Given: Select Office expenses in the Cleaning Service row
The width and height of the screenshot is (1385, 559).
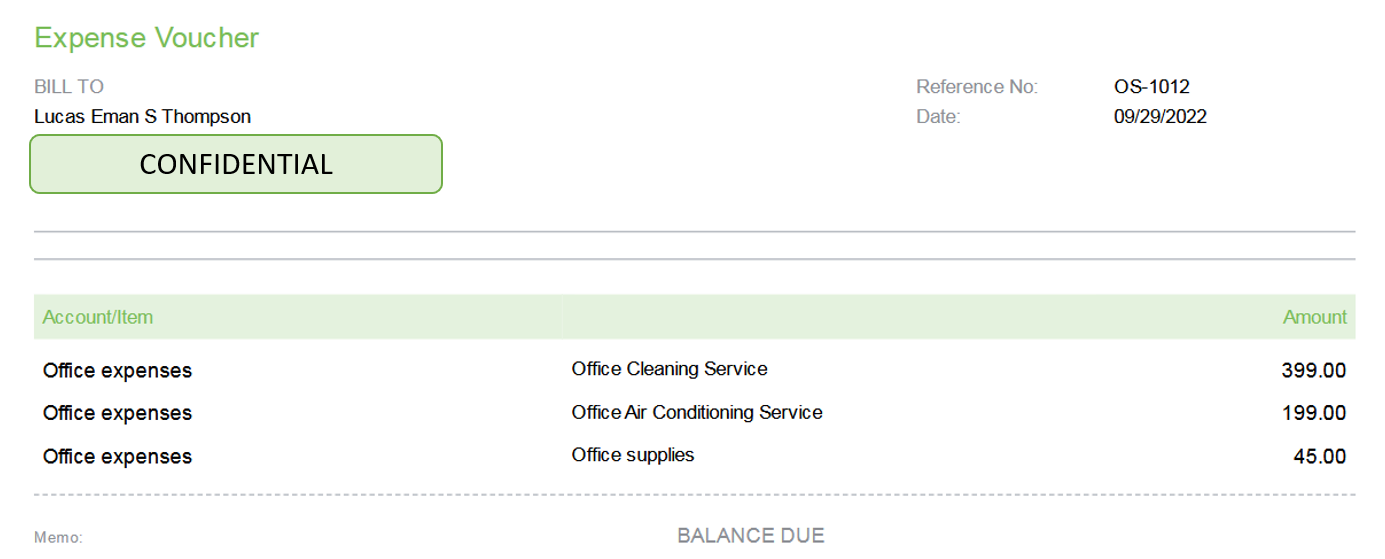Looking at the screenshot, I should pos(117,371).
